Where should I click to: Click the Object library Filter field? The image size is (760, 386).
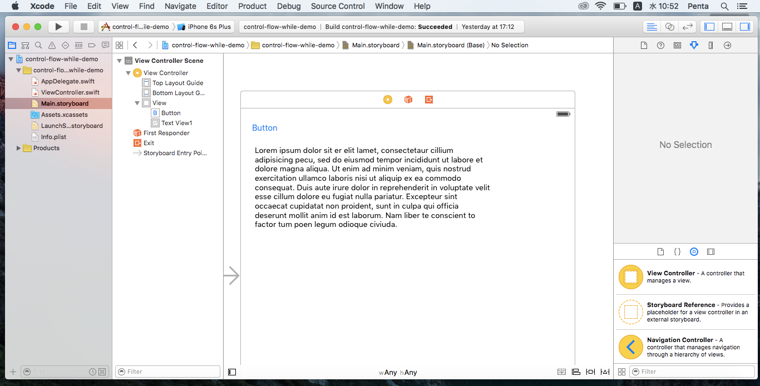[692, 372]
